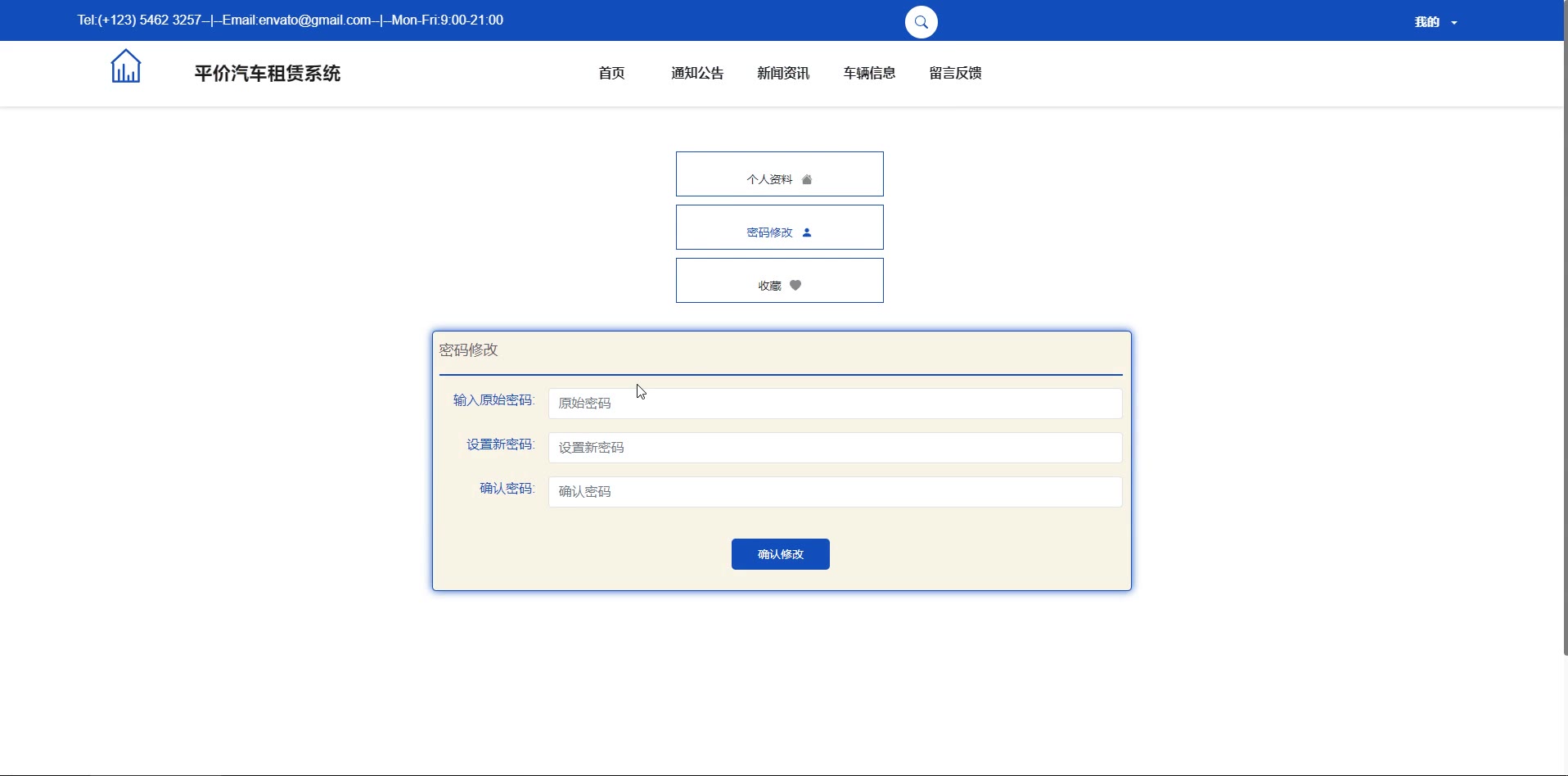Screen dimensions: 1568x776
Task: Click the page vertical scrollbar
Action: click(x=1565, y=327)
